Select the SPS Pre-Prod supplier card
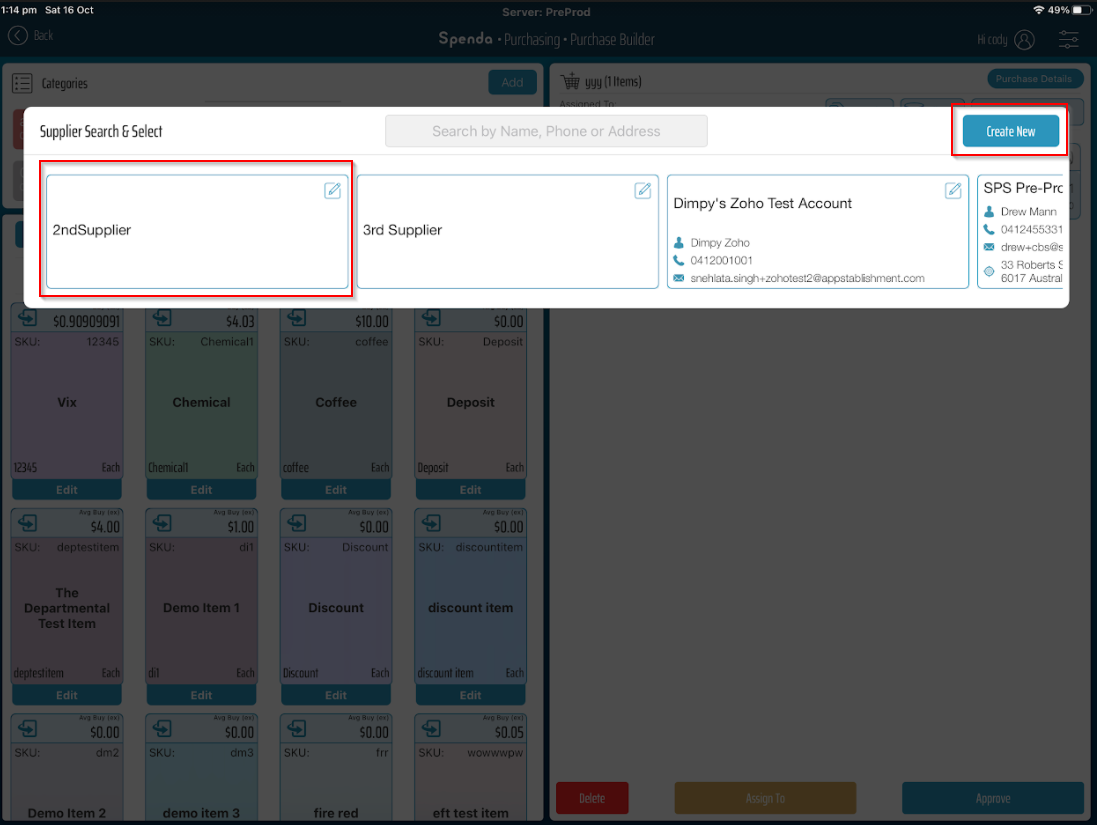 coord(1020,232)
